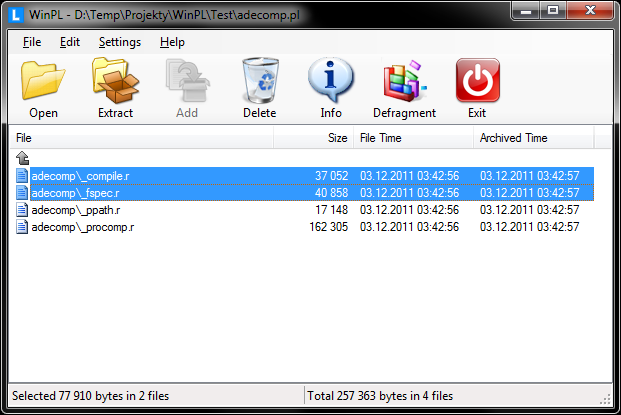Open the Info bubble icon
This screenshot has width=621, height=415.
coord(331,80)
